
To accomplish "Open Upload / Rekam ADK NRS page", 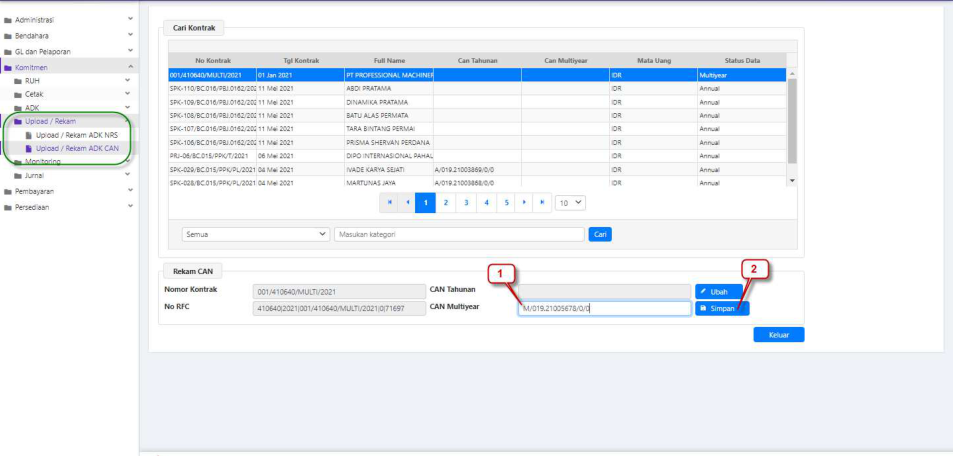I will [x=76, y=134].
